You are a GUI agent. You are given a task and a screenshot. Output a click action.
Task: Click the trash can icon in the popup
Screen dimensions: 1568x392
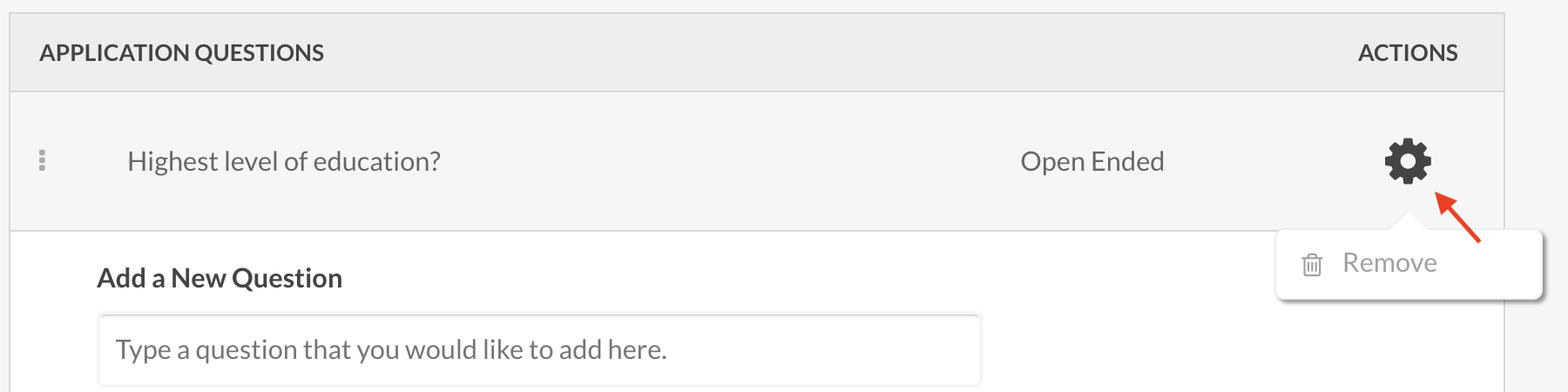(x=1312, y=264)
